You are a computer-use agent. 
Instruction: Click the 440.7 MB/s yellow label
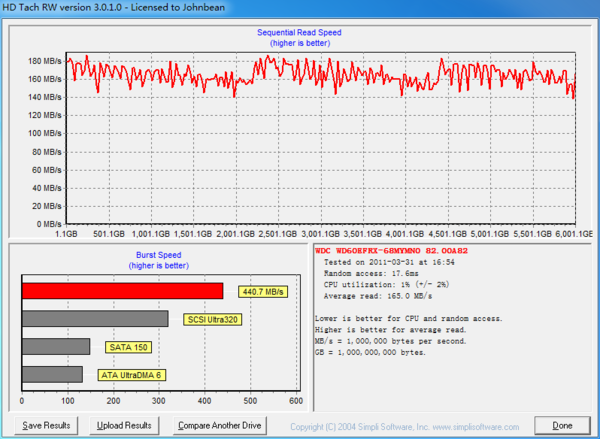263,292
